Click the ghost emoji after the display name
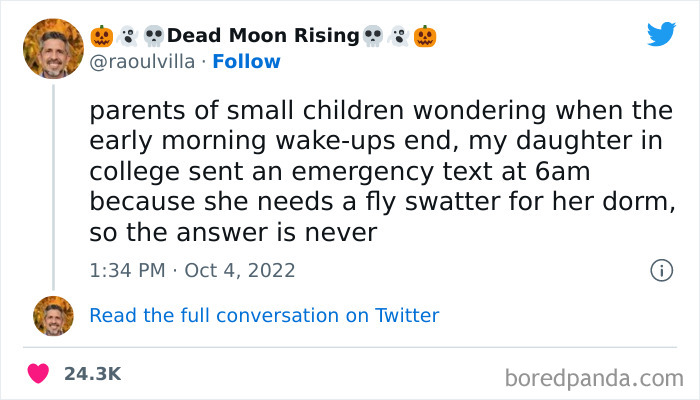700x400 pixels. [399, 37]
